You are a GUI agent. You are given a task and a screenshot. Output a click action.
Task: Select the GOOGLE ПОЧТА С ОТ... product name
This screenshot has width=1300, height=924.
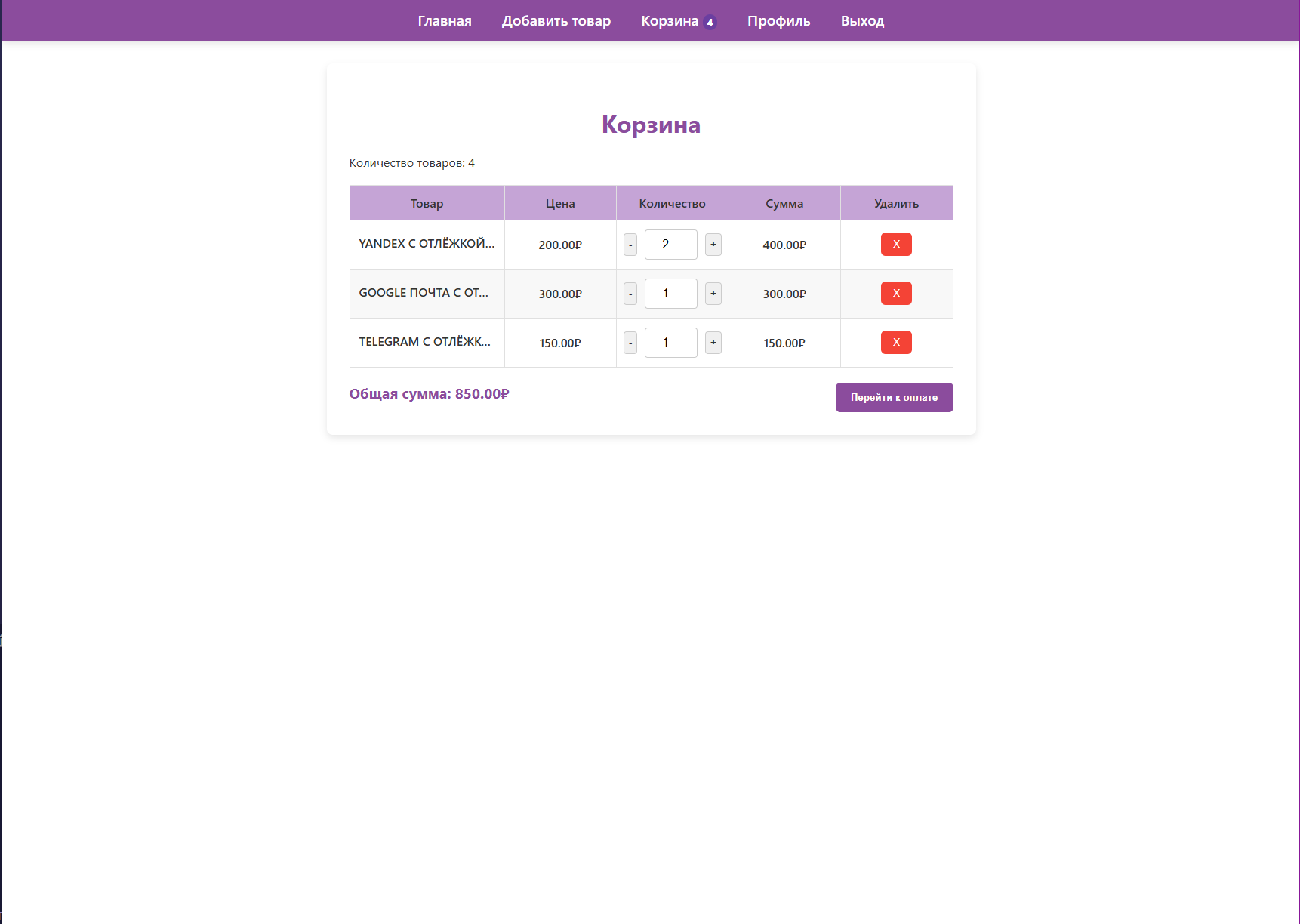tap(424, 293)
